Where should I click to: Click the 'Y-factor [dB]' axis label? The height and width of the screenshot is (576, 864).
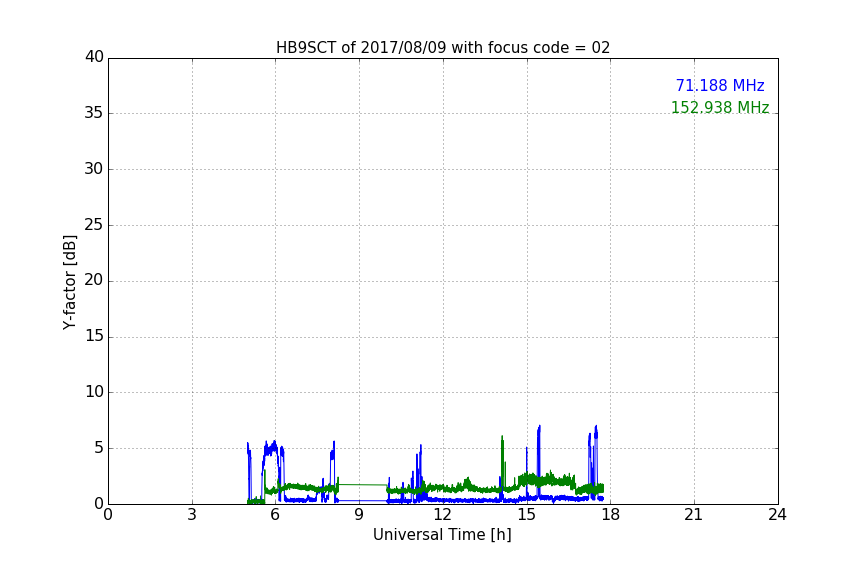coord(69,282)
